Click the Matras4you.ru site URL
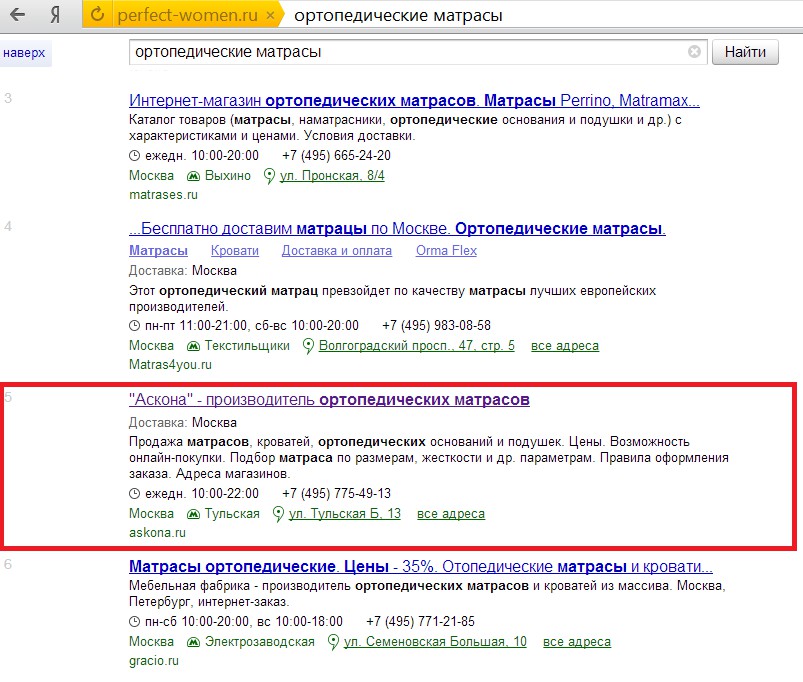Image resolution: width=803 pixels, height=682 pixels. [x=170, y=365]
